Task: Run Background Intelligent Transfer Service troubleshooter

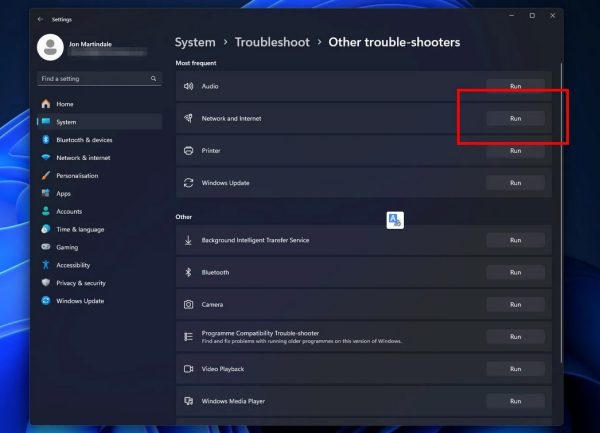Action: coord(515,240)
